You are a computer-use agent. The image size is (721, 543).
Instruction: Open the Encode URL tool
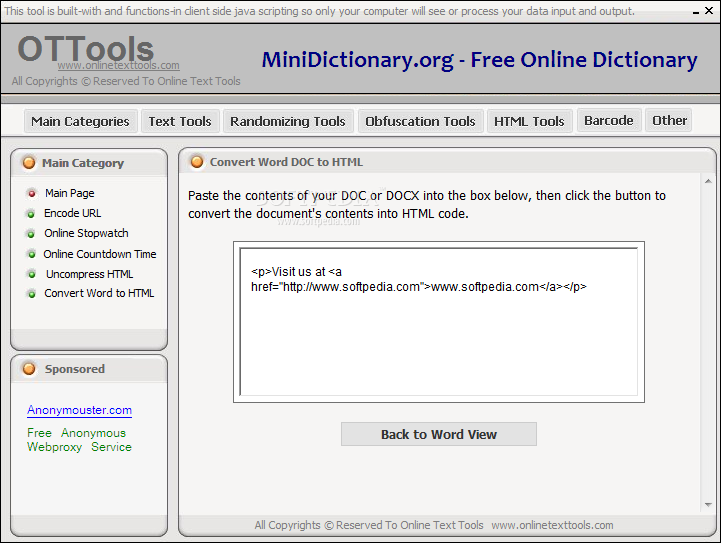point(72,213)
